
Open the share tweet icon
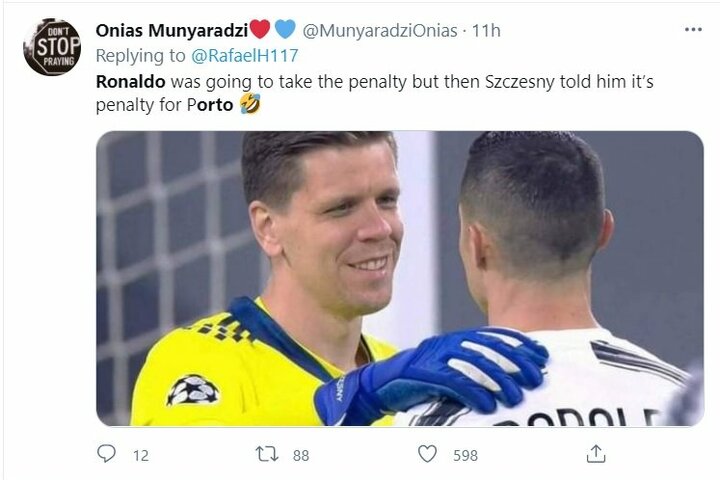point(596,454)
